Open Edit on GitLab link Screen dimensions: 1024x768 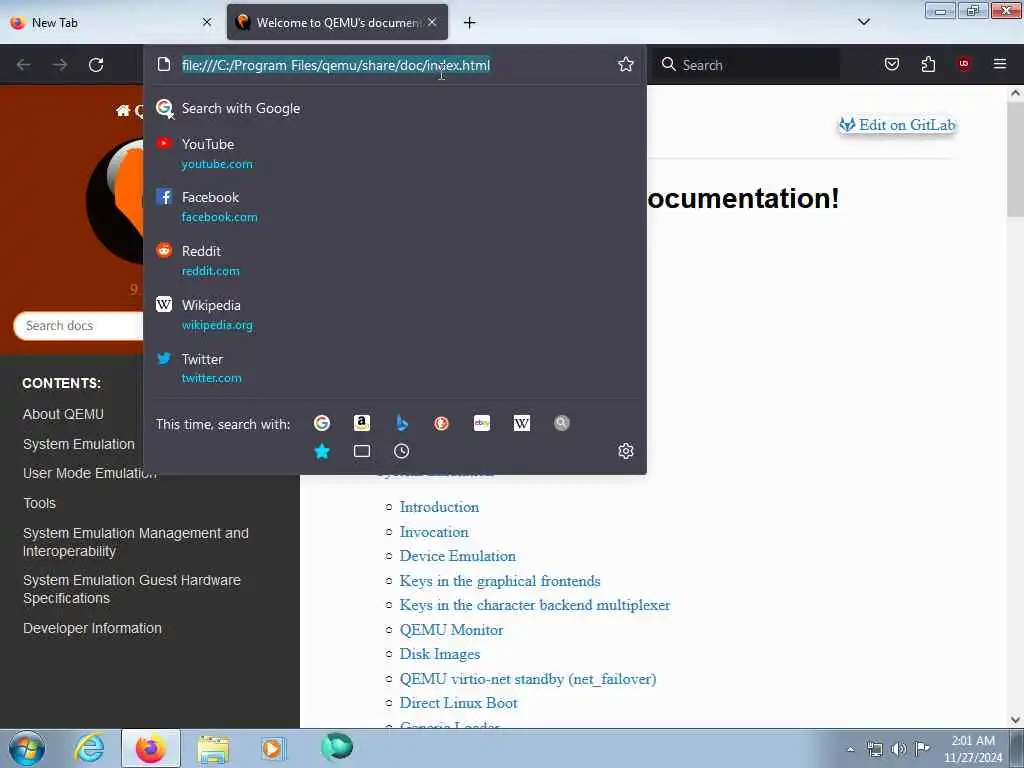tap(898, 125)
